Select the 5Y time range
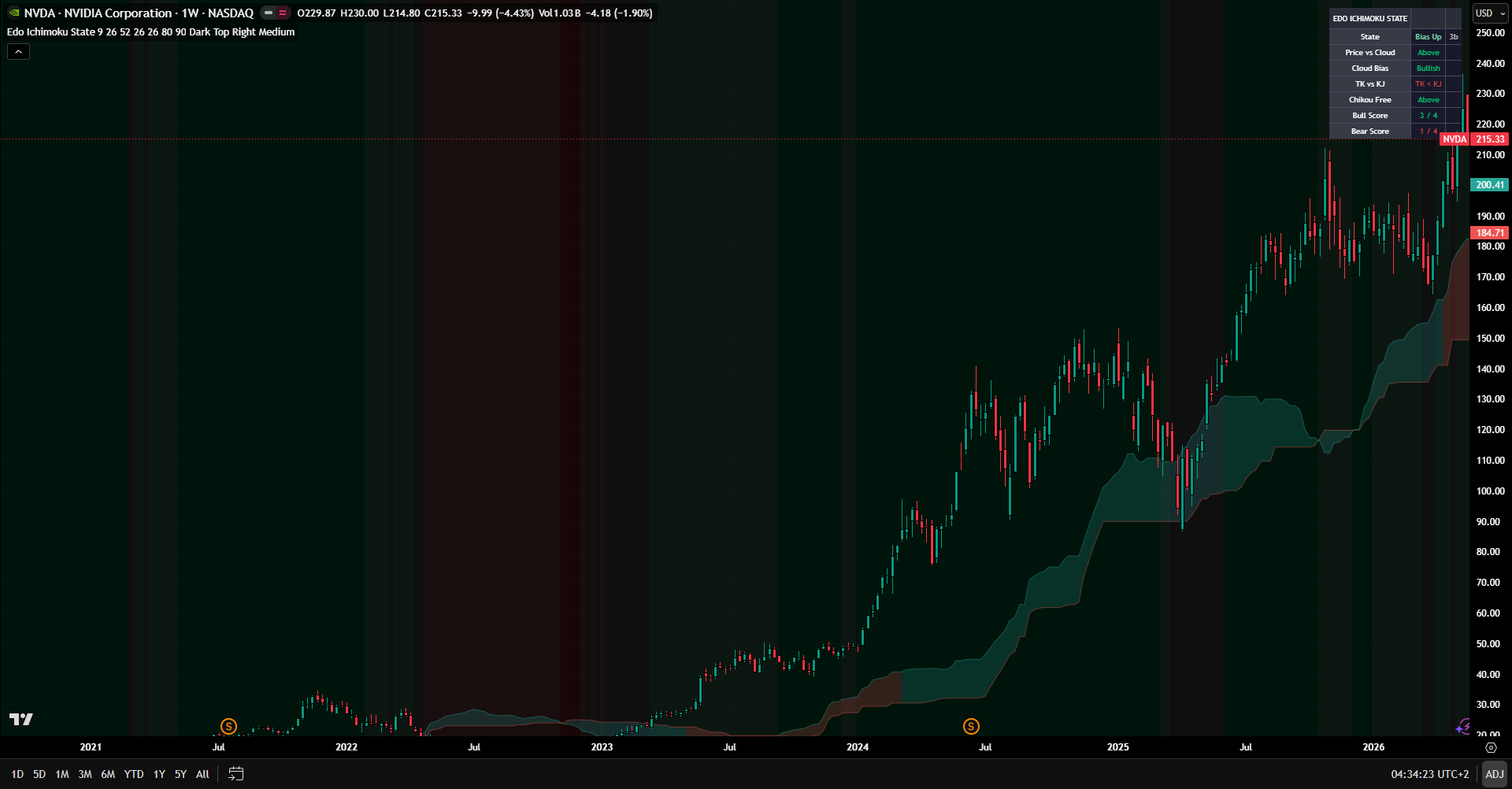The image size is (1512, 789). click(x=180, y=774)
